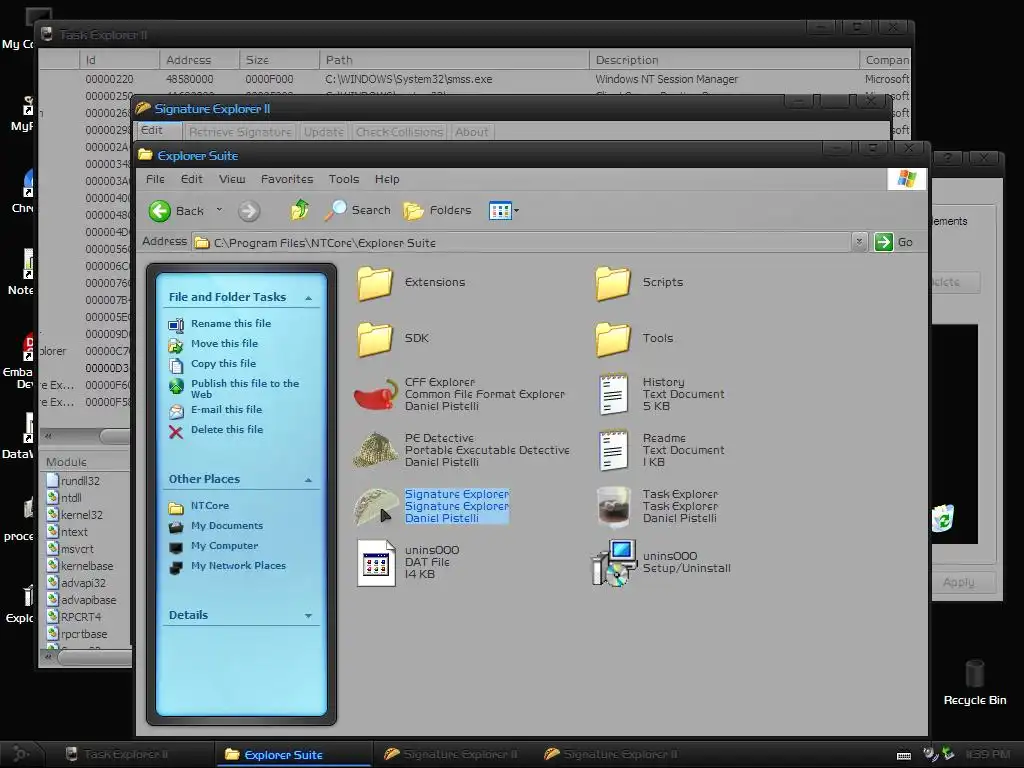Click Update in Signature Explorer II
Screen dimensions: 1024x768
click(x=323, y=132)
